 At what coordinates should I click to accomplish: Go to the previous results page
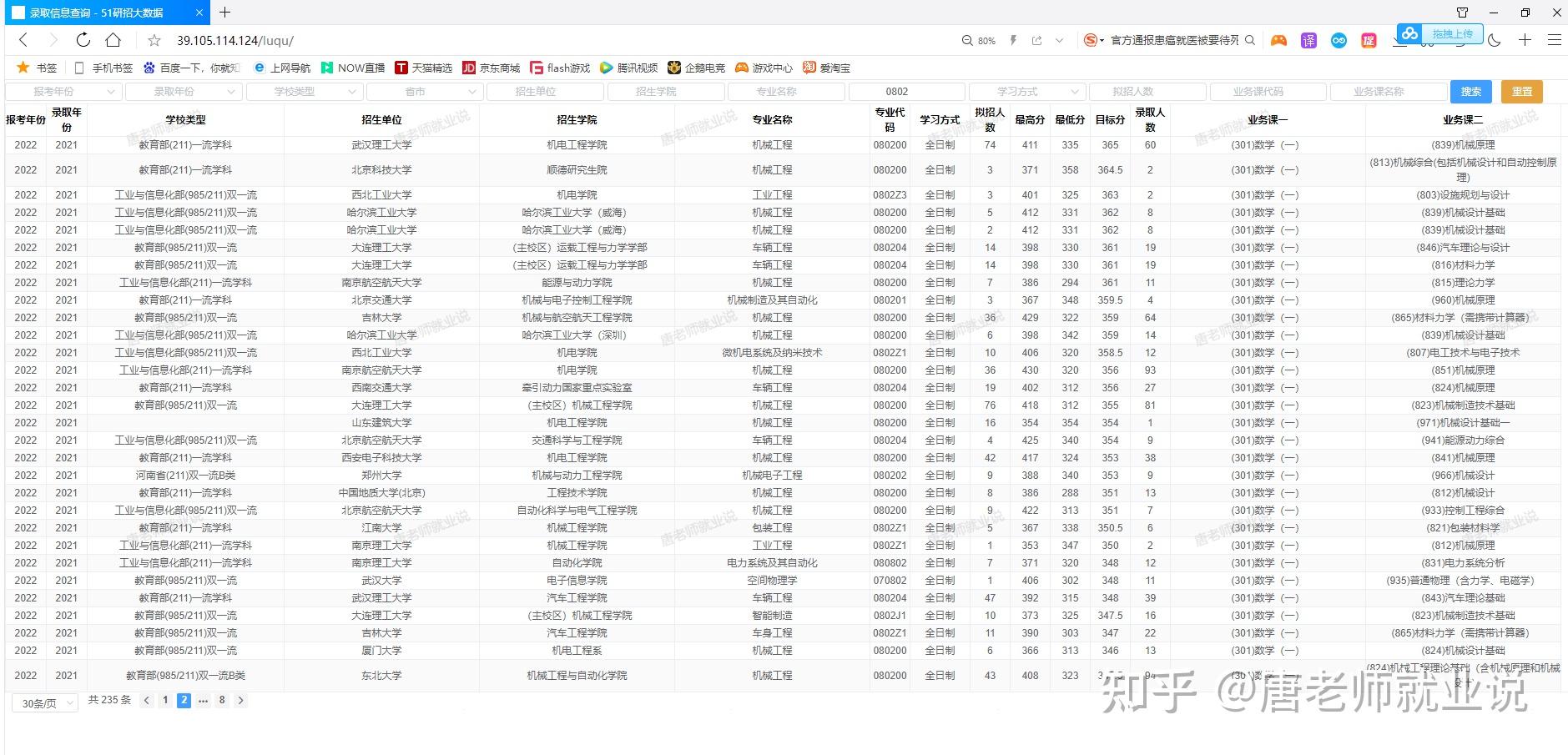point(147,701)
